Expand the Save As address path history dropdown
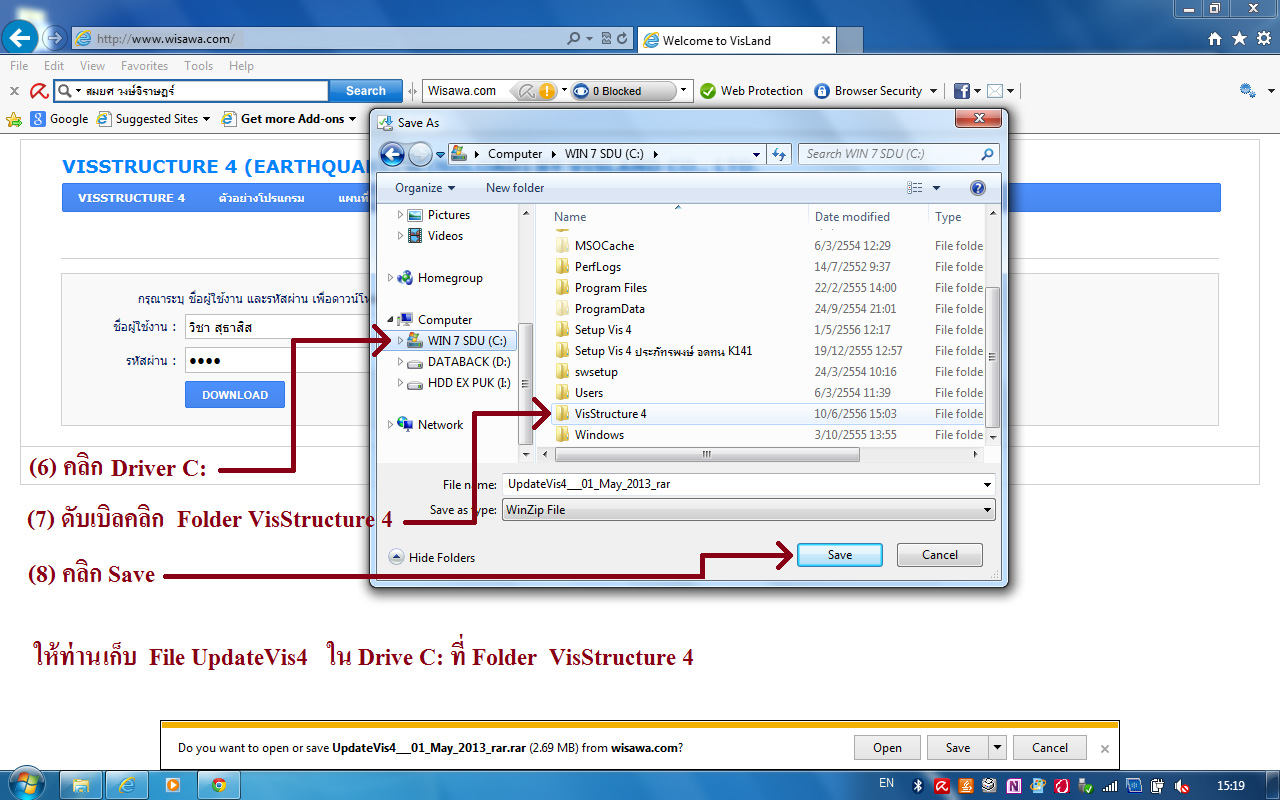The width and height of the screenshot is (1280, 800). (x=757, y=154)
